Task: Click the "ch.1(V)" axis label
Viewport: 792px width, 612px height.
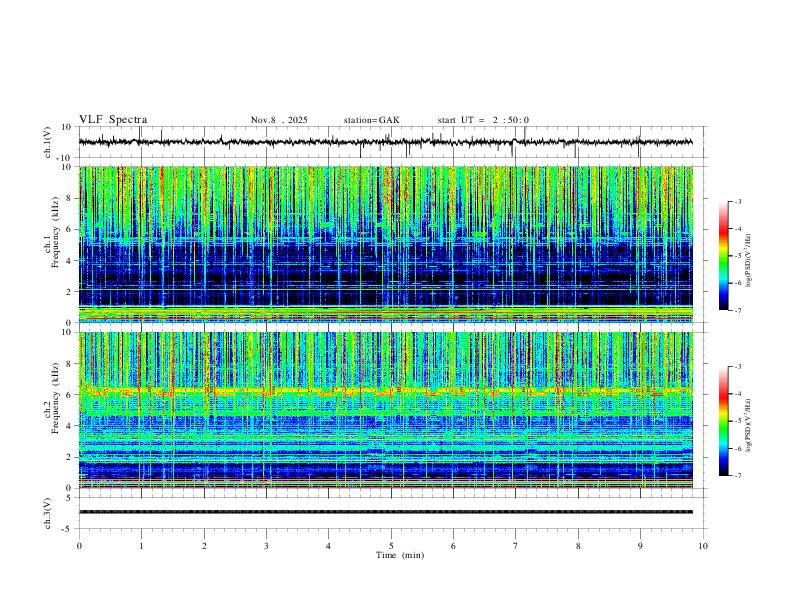Action: tap(48, 142)
